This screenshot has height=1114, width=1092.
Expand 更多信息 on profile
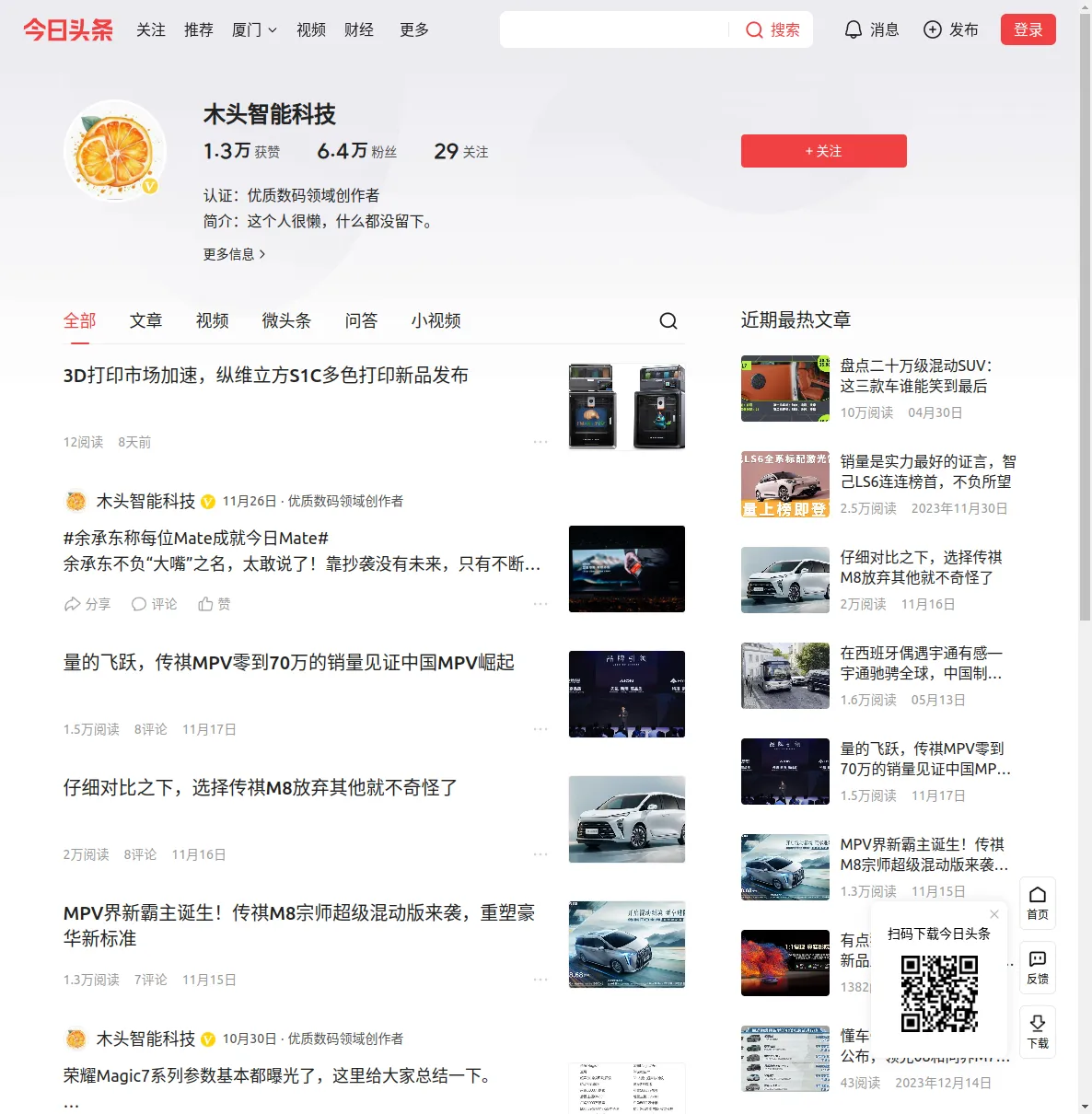pos(235,254)
